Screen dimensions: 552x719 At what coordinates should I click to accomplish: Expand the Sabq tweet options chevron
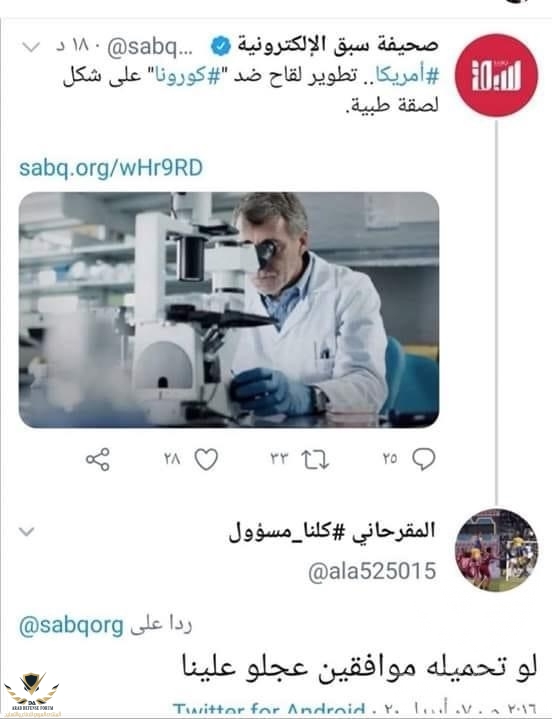(31, 47)
